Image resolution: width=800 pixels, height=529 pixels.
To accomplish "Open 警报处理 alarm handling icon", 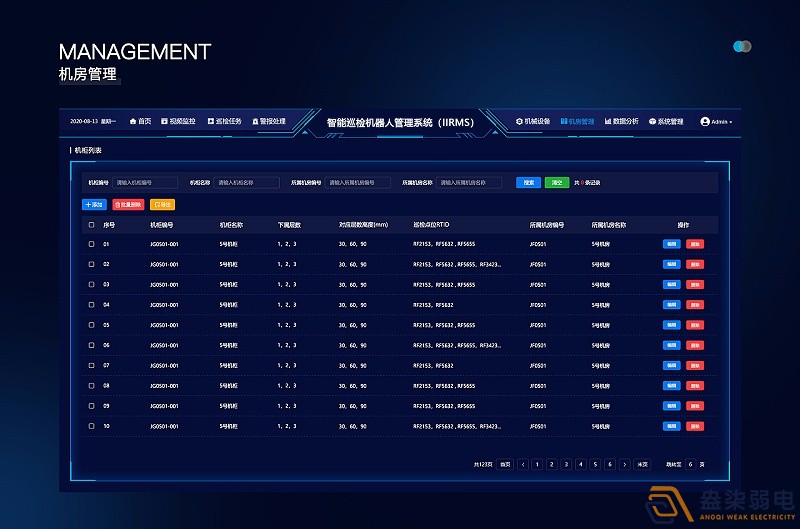I will (x=255, y=121).
